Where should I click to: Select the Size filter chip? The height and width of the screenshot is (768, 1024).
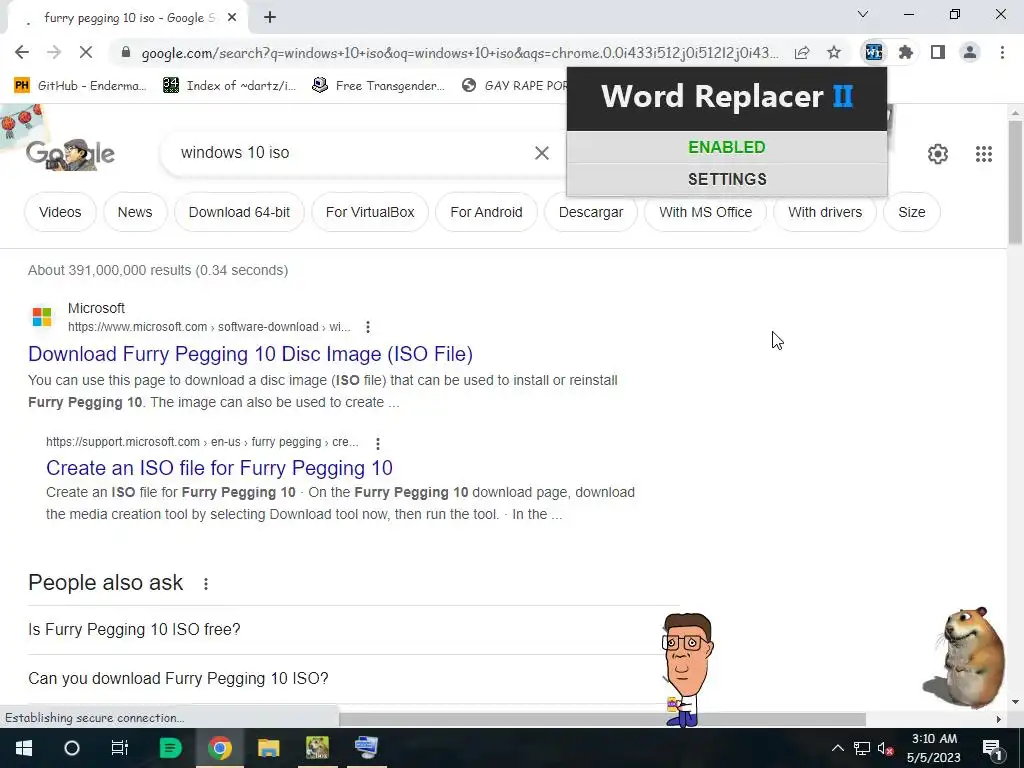point(912,212)
